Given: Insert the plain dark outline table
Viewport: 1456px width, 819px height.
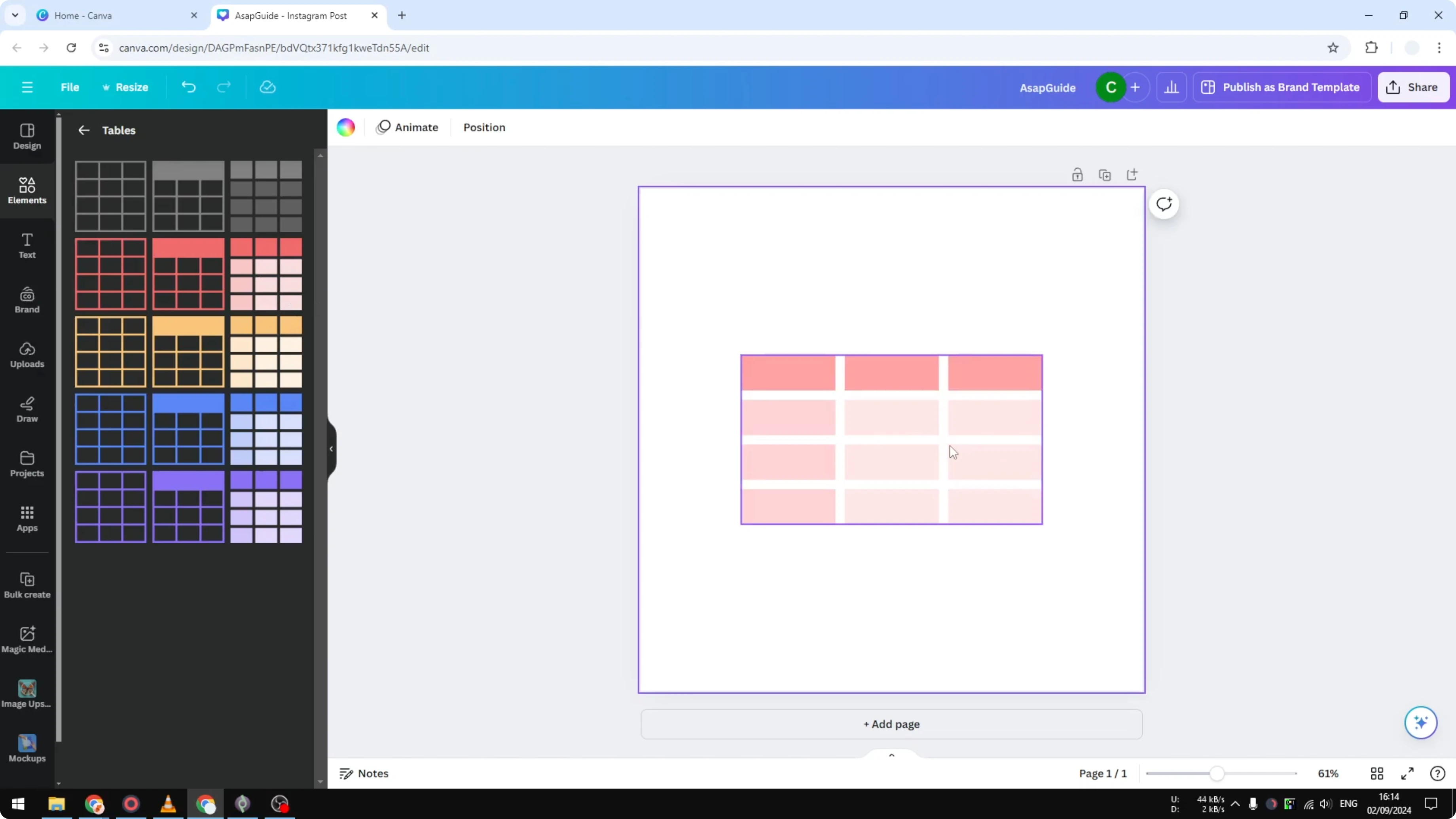Looking at the screenshot, I should 111,196.
